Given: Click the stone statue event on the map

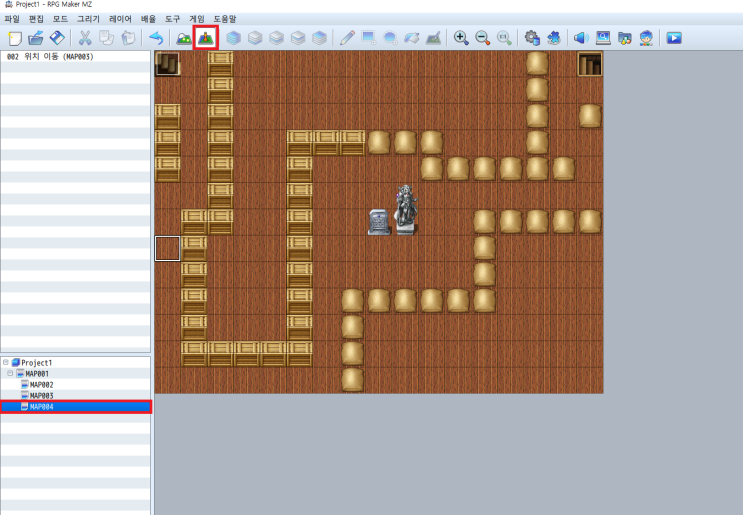Looking at the screenshot, I should point(406,209).
